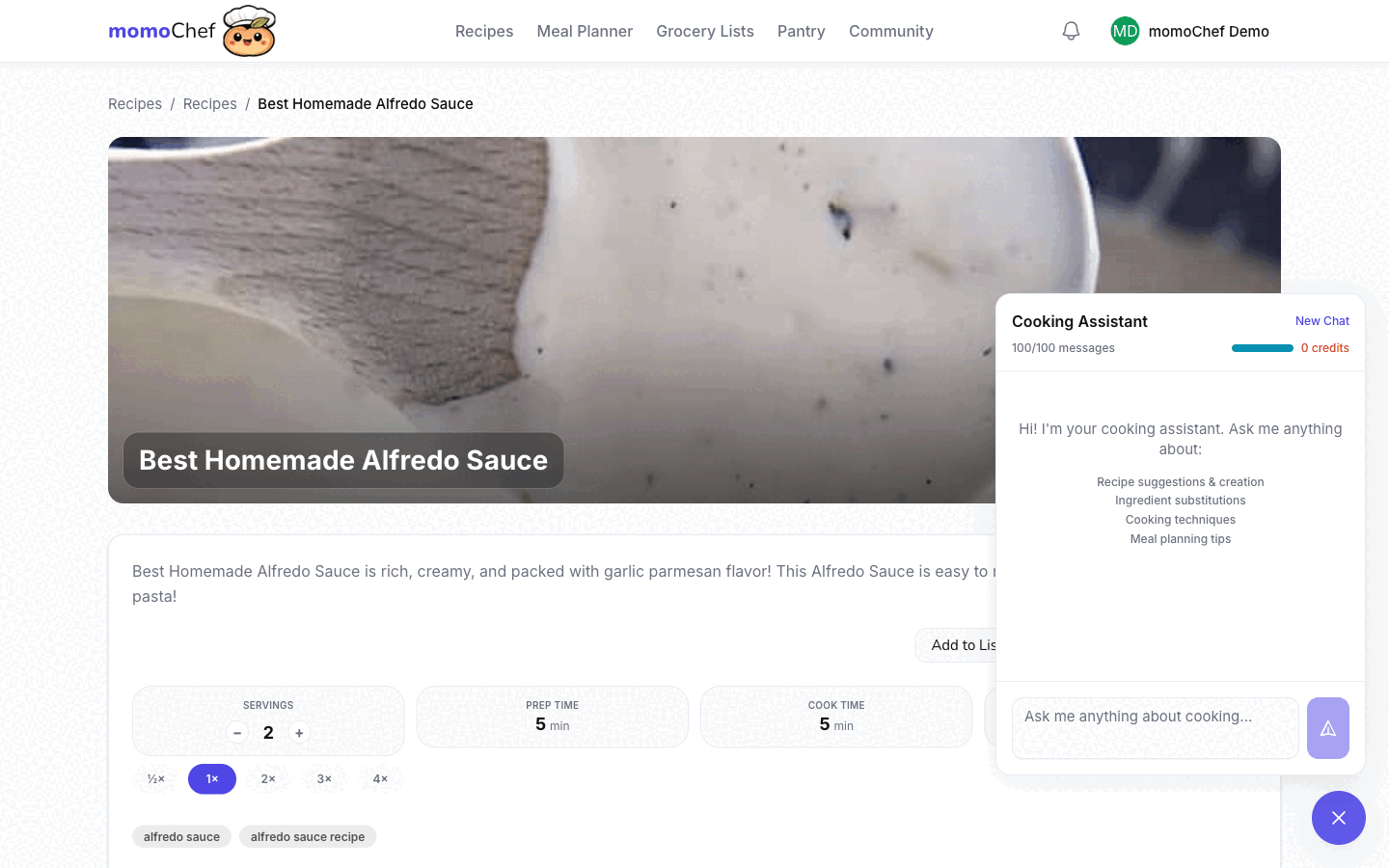Select the 4× scaling option
Image resolution: width=1389 pixels, height=868 pixels.
380,779
